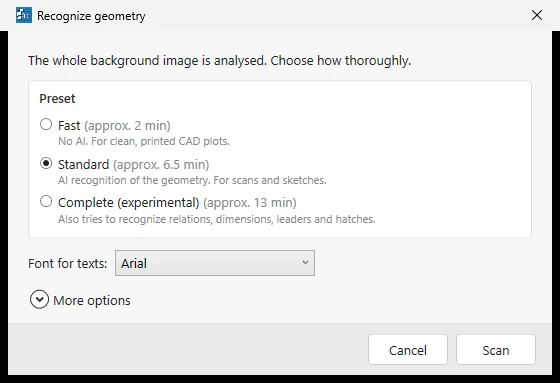Select the Standard preset radio button
The width and height of the screenshot is (560, 383).
[46, 163]
